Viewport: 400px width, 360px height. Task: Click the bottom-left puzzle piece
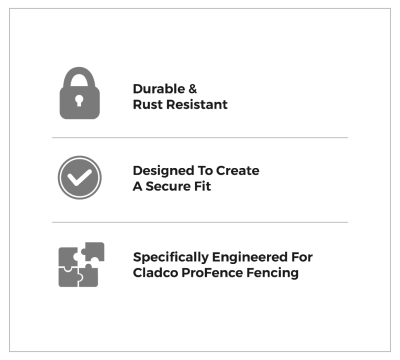point(70,277)
